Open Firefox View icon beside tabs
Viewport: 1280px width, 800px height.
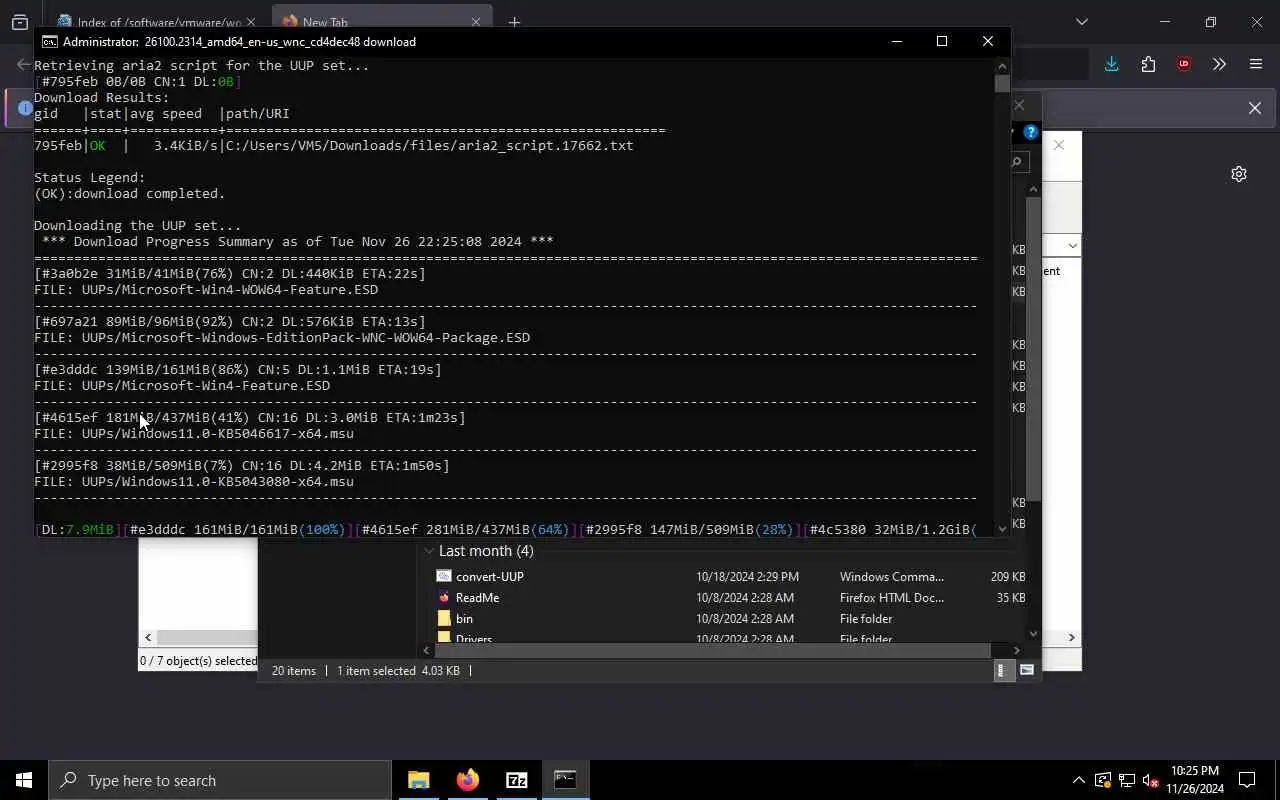pyautogui.click(x=20, y=22)
